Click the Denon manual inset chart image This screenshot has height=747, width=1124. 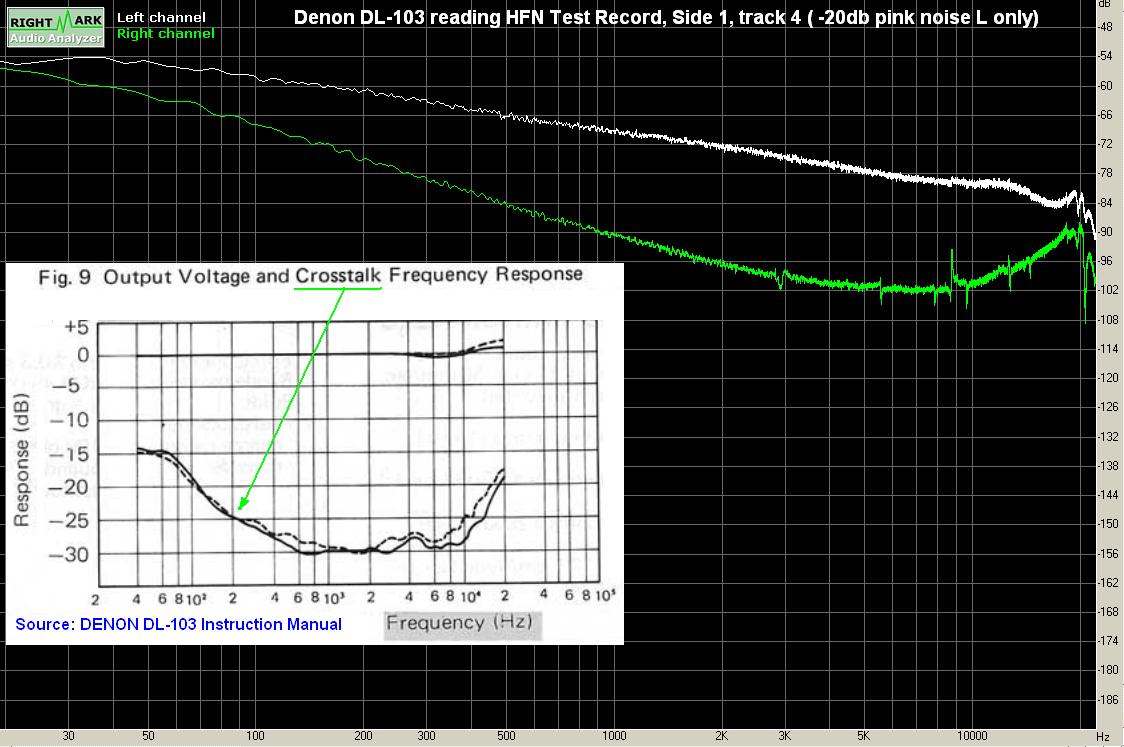pyautogui.click(x=315, y=454)
